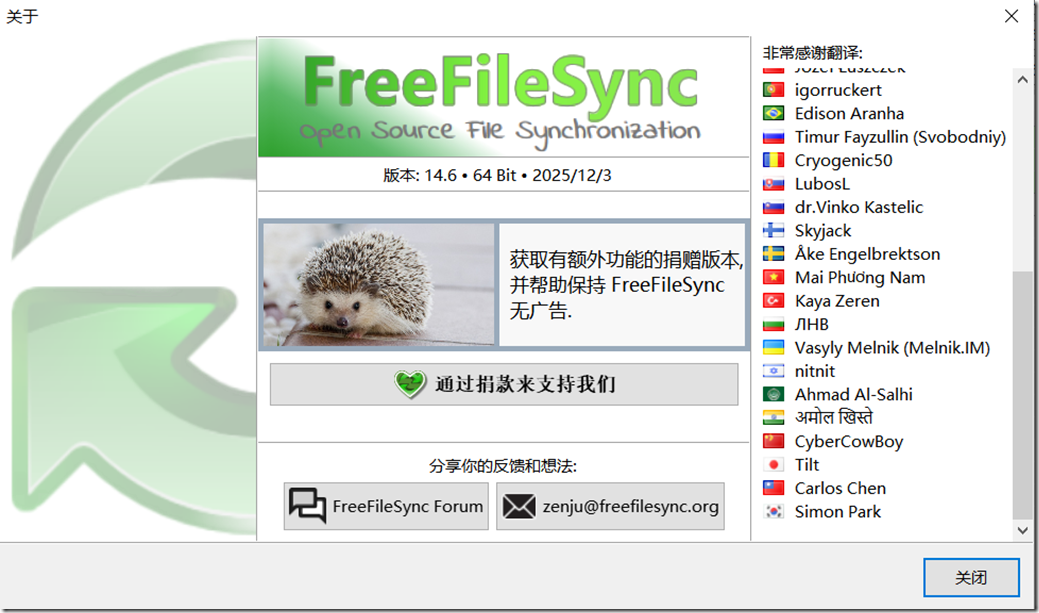The image size is (1039, 613).
Task: Open the FreeFileSync Forum button
Action: [386, 506]
